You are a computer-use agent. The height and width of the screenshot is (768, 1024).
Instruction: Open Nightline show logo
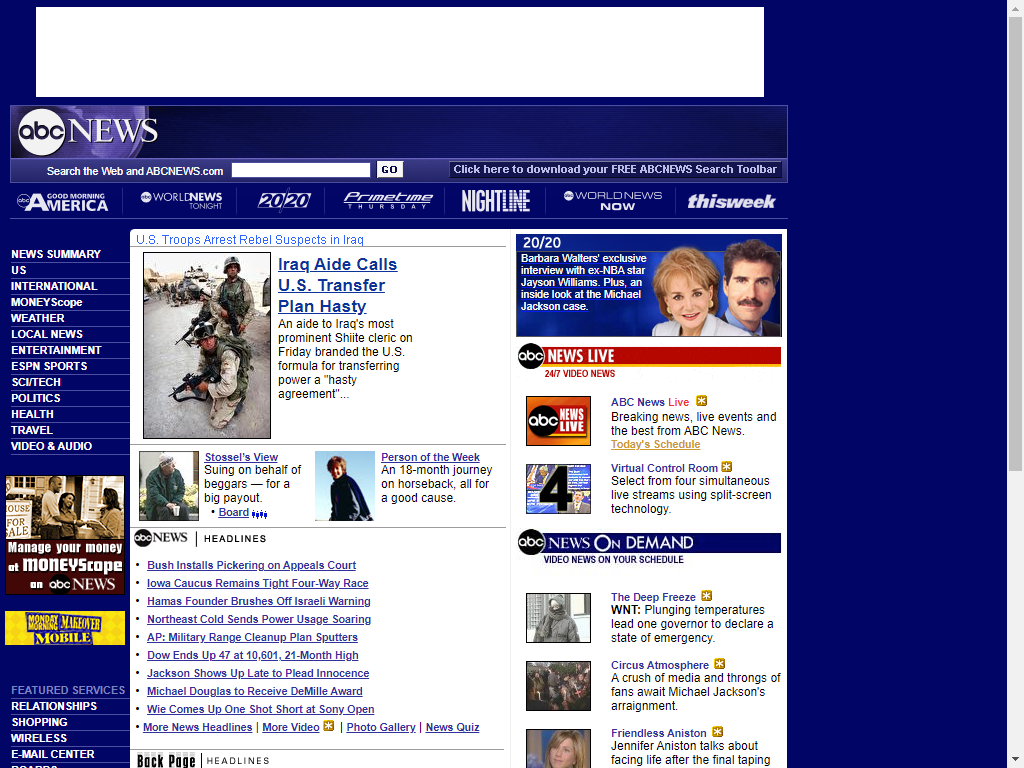pos(496,200)
